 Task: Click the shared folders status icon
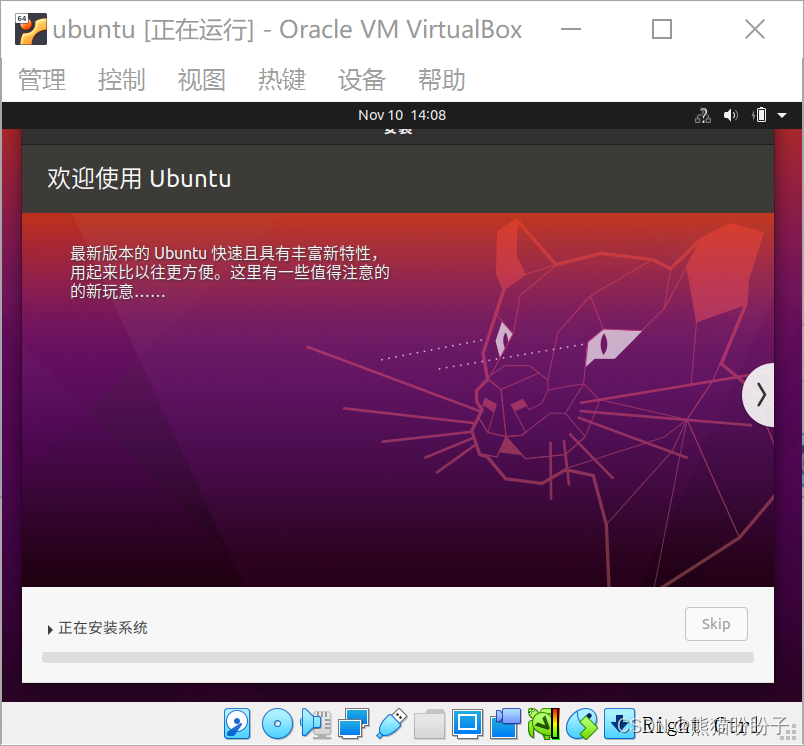click(429, 724)
